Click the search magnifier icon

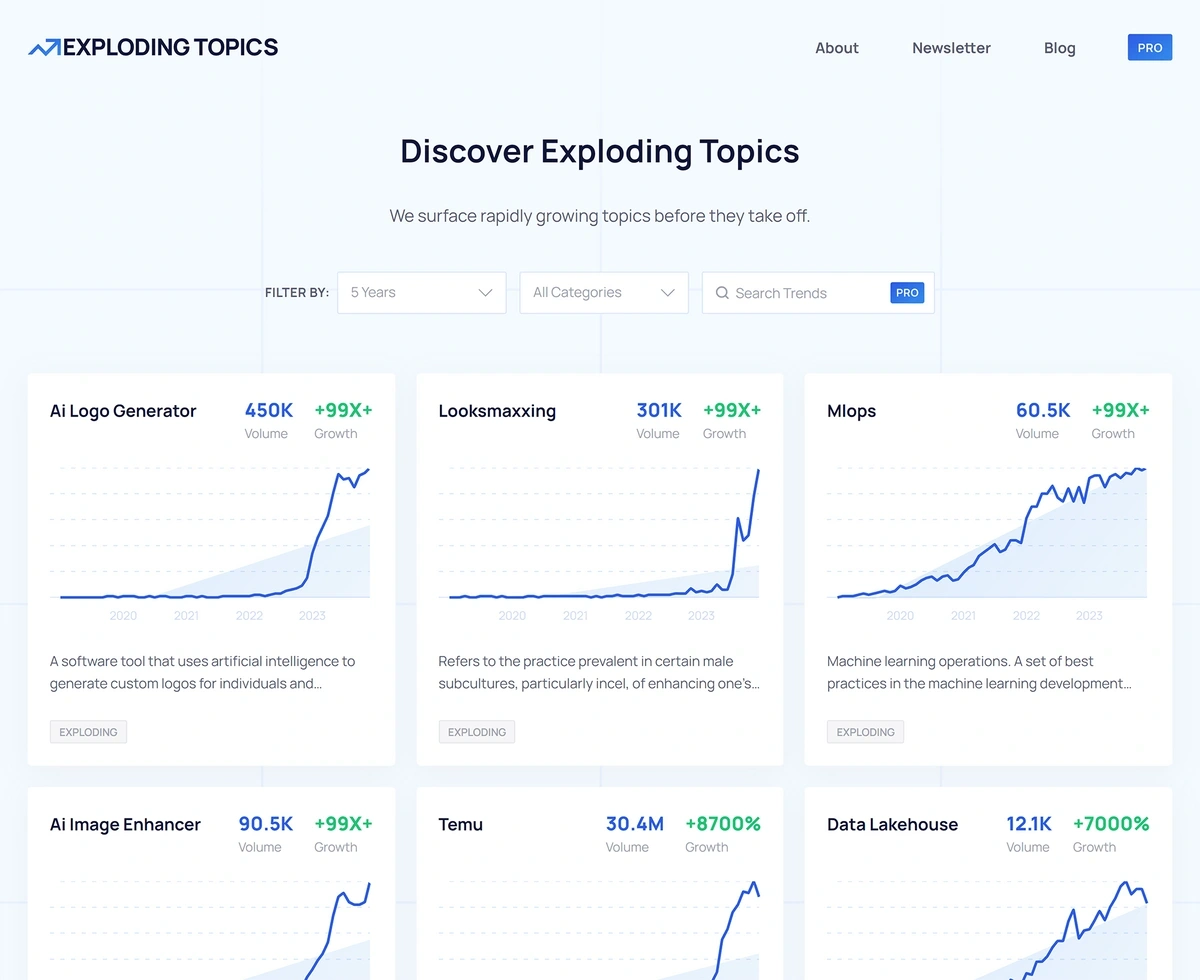[x=722, y=293]
